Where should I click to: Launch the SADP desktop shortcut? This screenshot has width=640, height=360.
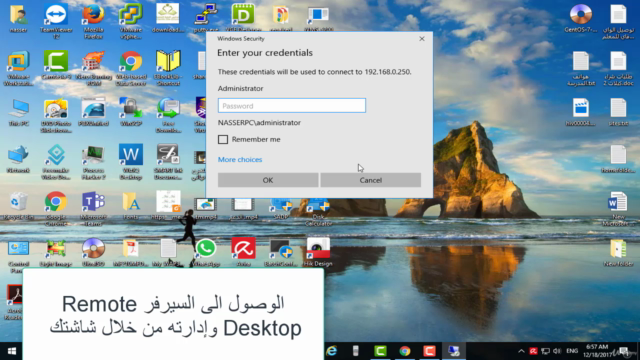tap(281, 209)
